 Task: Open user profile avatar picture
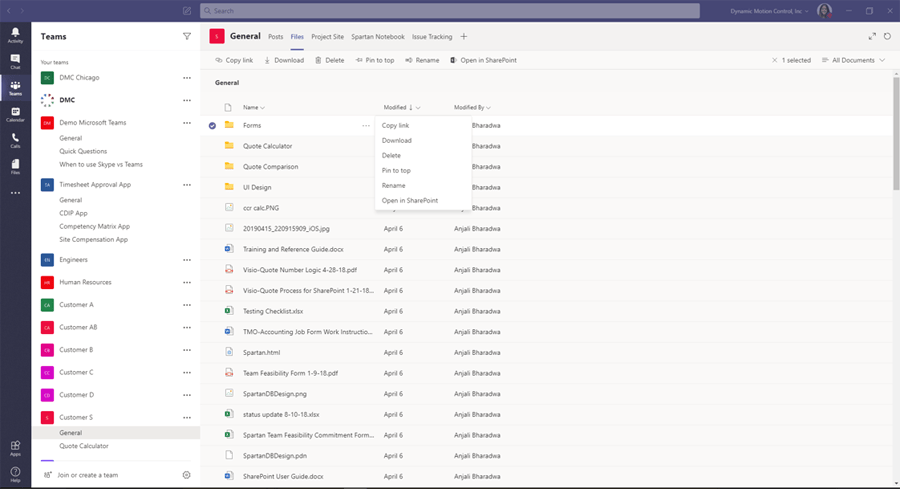[x=824, y=10]
